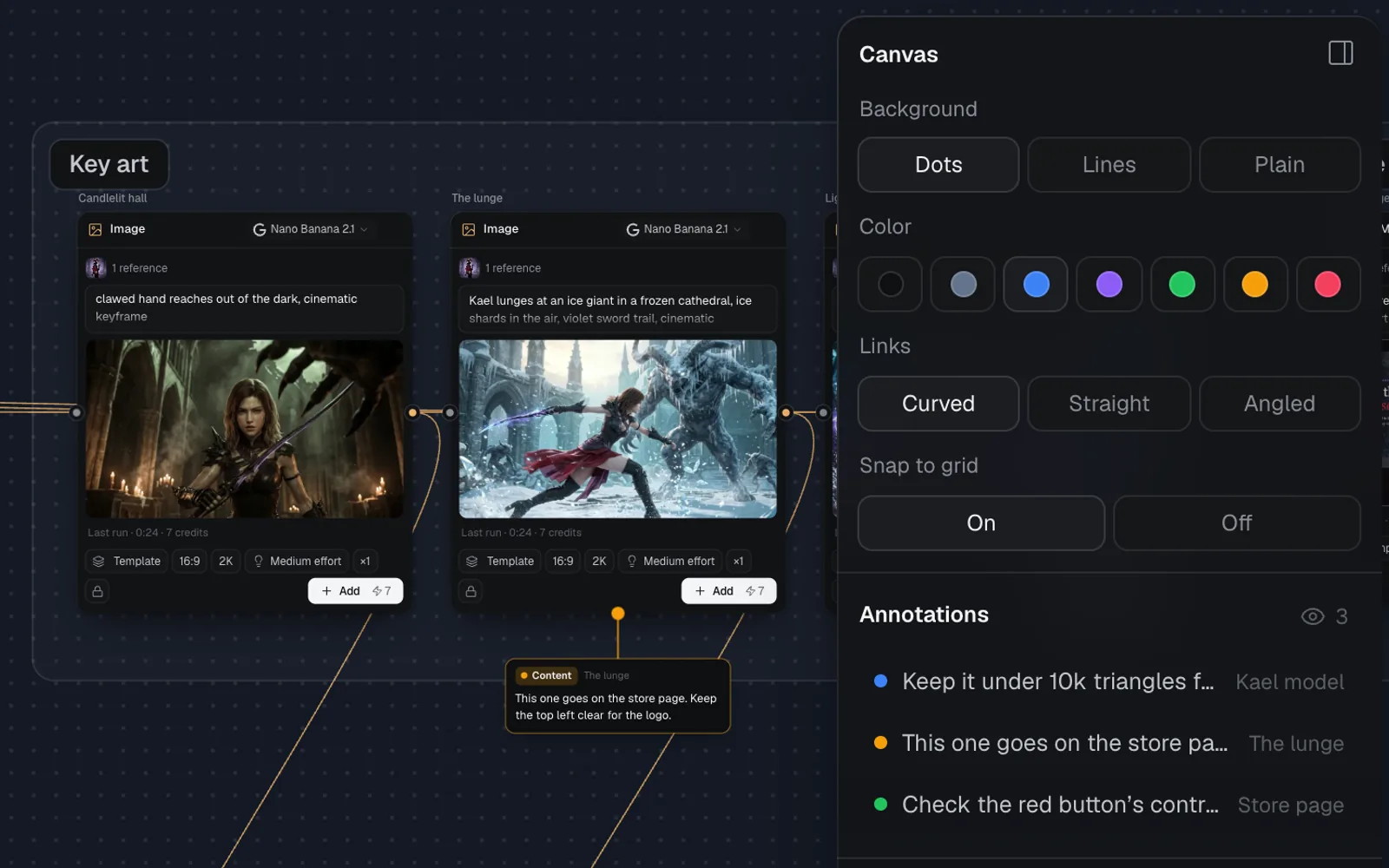Viewport: 1389px width, 868px height.
Task: Click Medium effort on The lunge node
Action: (670, 562)
